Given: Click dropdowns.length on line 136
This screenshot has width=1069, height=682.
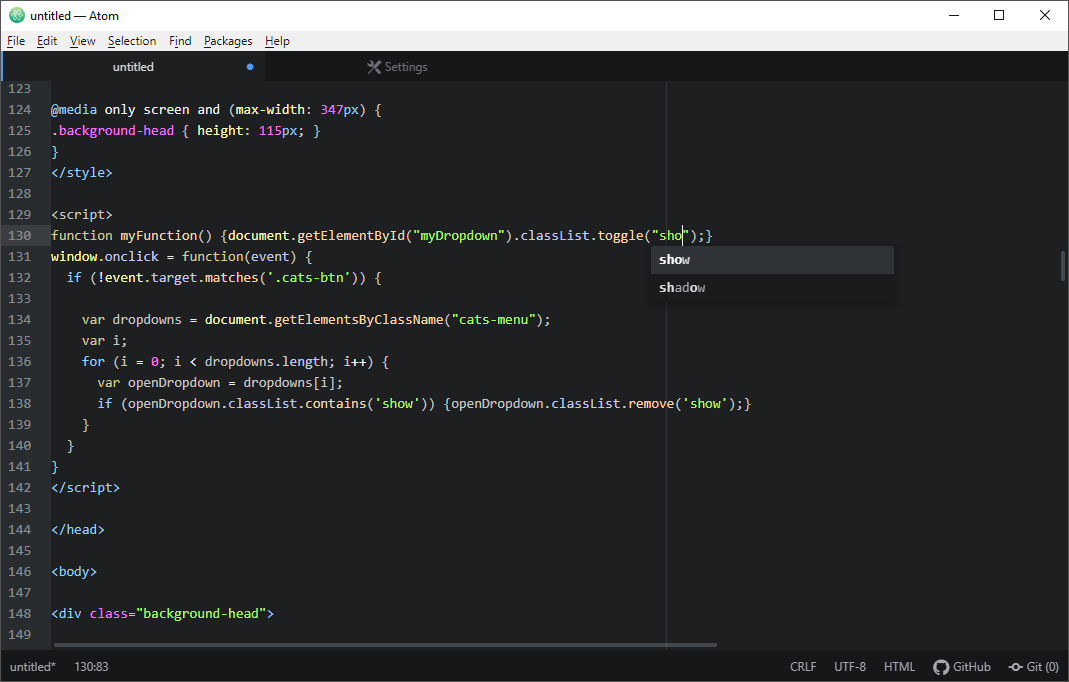Looking at the screenshot, I should (266, 361).
